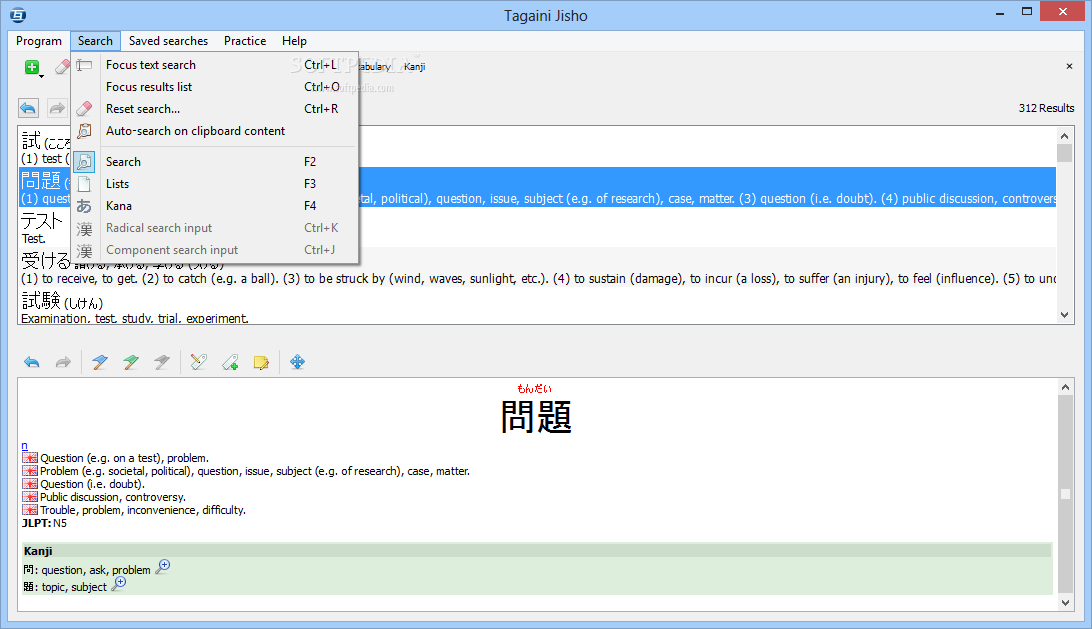Select the Lists F3 menu entry
1092x629 pixels.
click(215, 184)
